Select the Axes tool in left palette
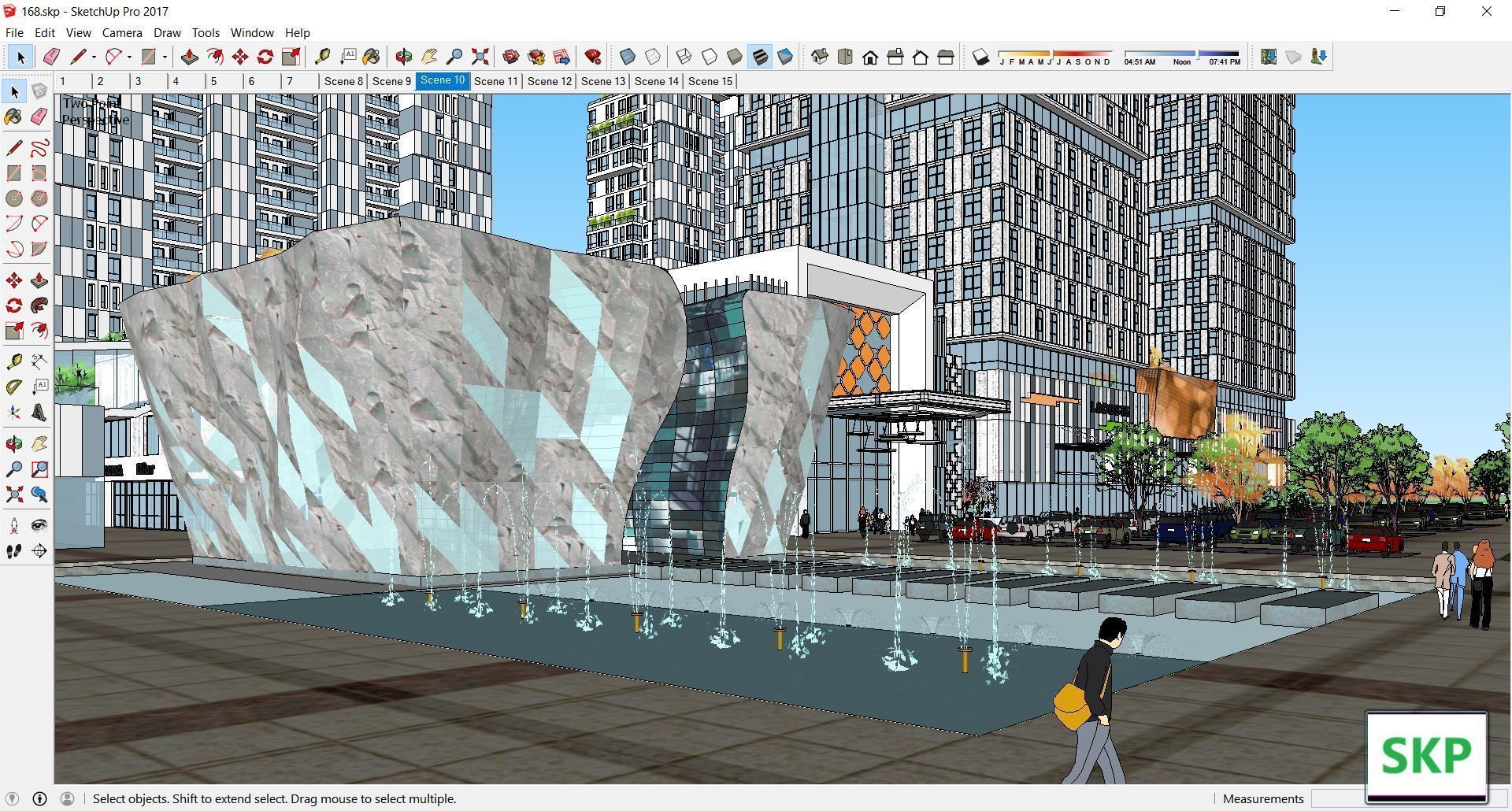Screen dimensions: 1512x811 click(x=14, y=413)
